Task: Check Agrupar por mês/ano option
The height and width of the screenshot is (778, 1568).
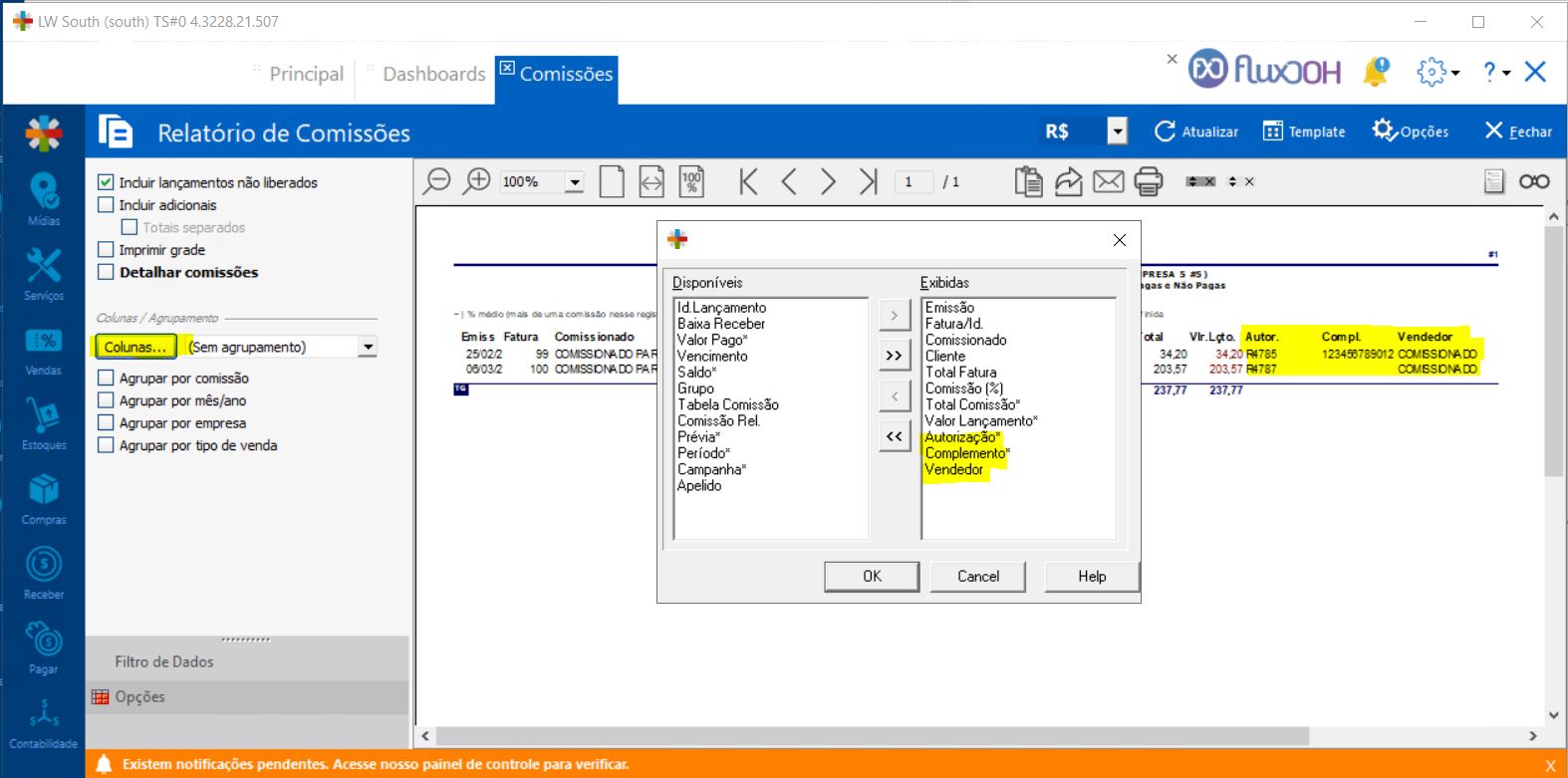Action: click(106, 400)
